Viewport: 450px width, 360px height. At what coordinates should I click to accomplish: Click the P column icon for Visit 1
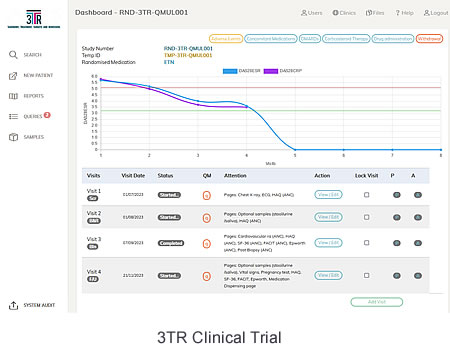click(x=397, y=195)
